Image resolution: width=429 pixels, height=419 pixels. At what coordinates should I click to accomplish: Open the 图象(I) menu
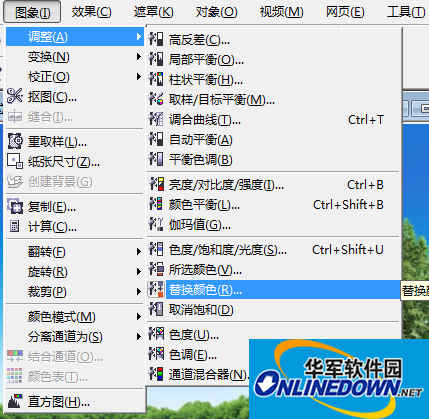point(32,12)
